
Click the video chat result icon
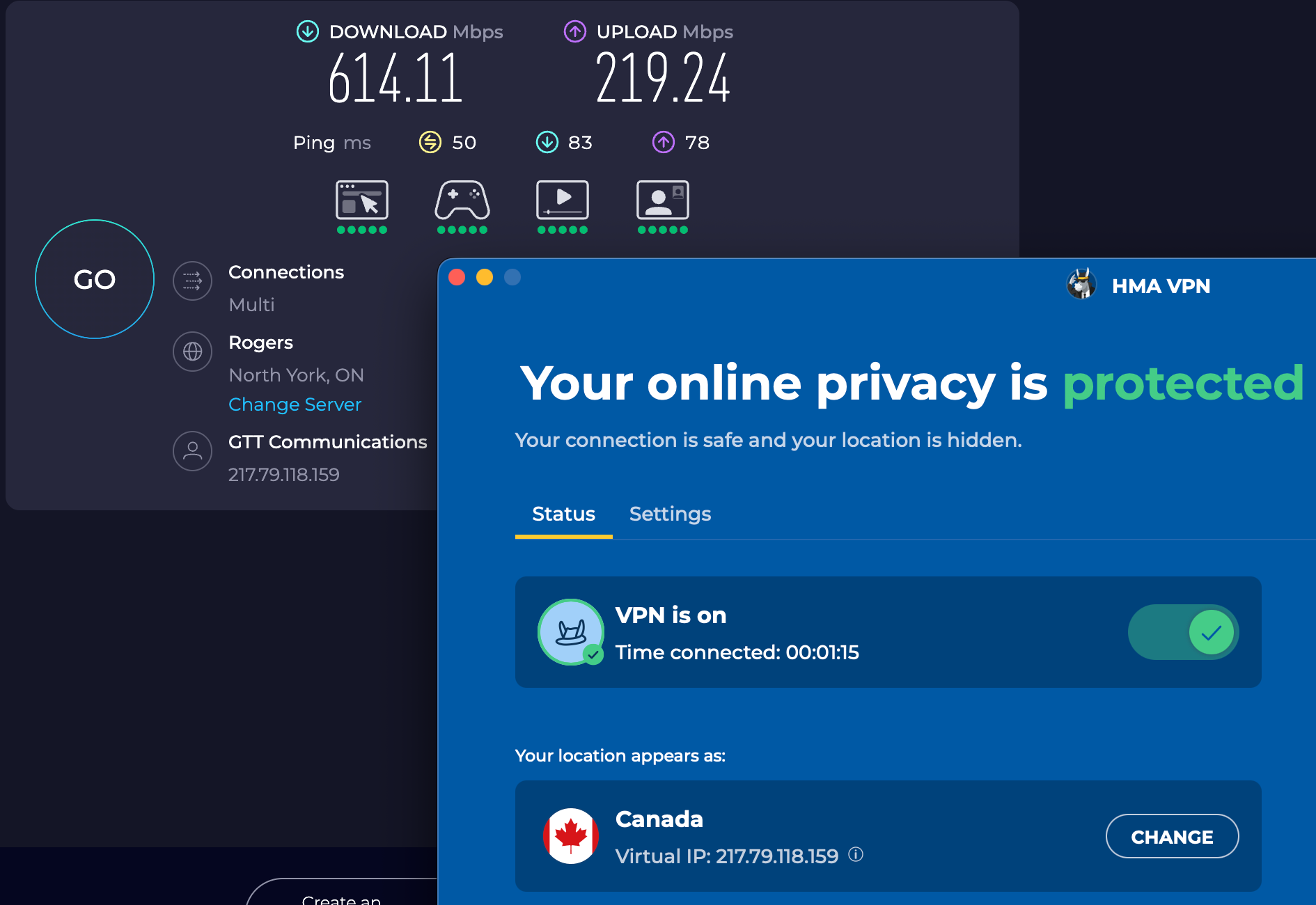pos(662,201)
